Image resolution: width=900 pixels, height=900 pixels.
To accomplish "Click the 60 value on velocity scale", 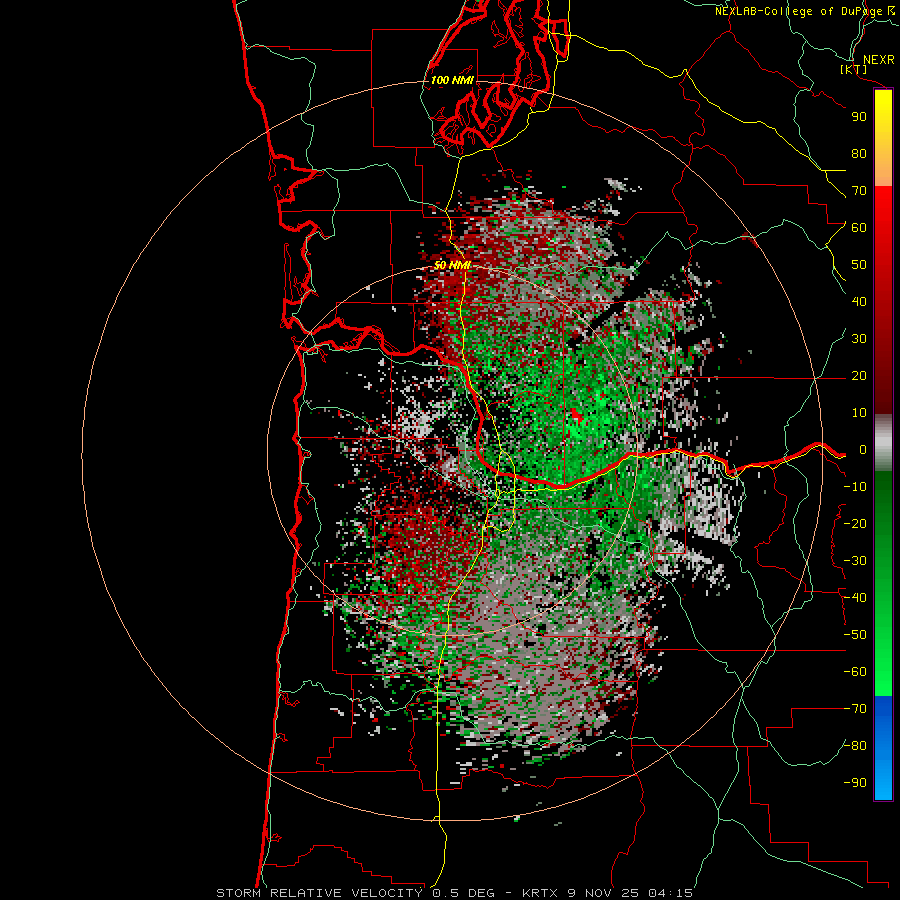I will [x=859, y=228].
